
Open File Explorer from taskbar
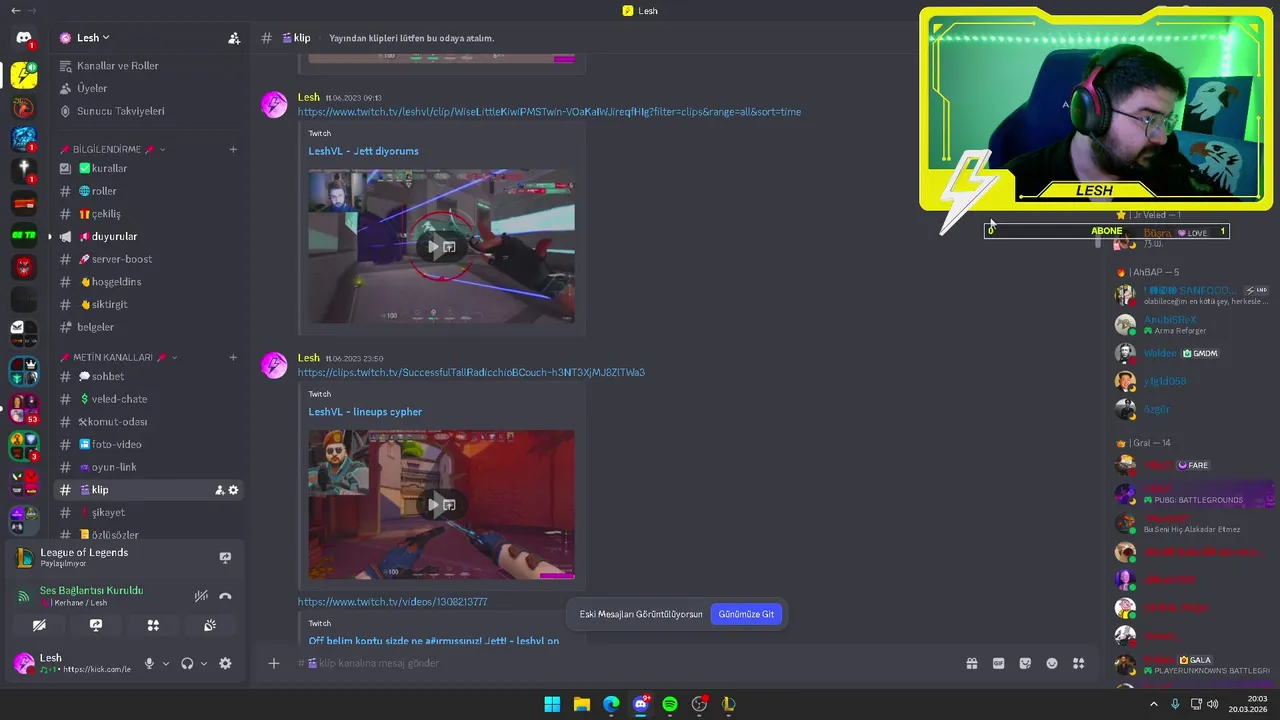(x=581, y=704)
